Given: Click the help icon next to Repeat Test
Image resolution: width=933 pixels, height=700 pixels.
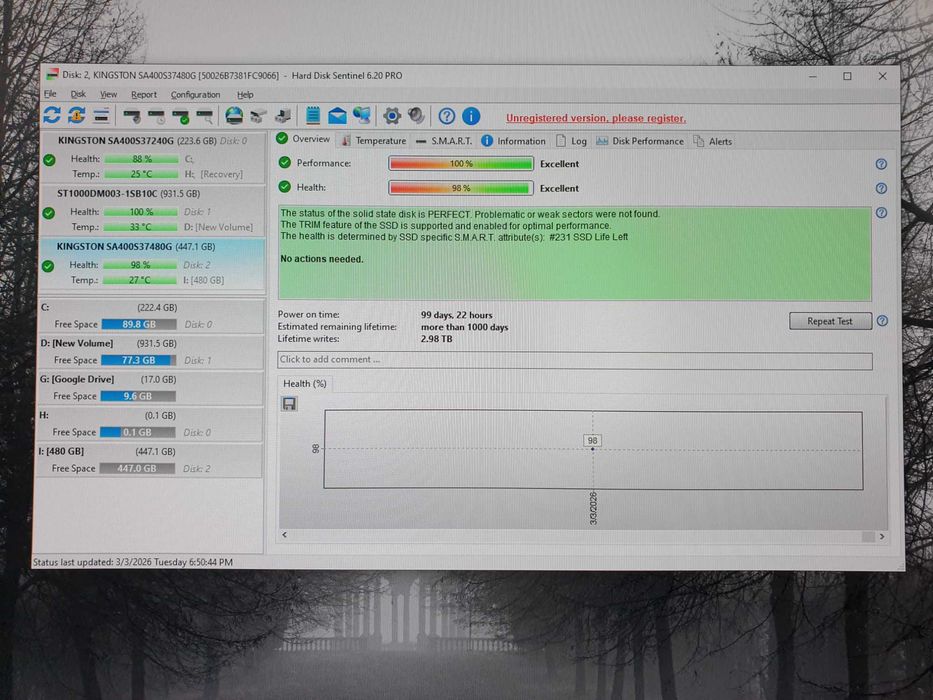Looking at the screenshot, I should click(882, 321).
